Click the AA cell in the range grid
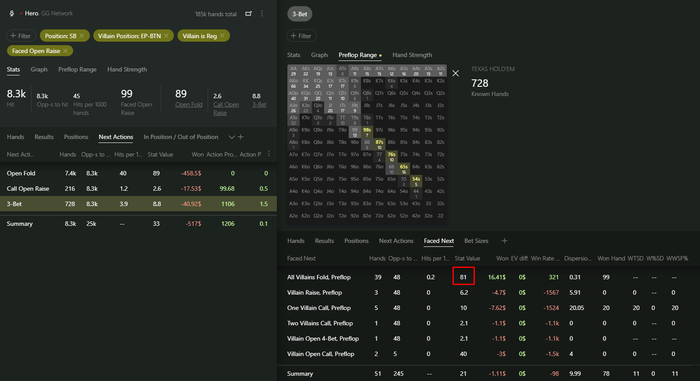 [293, 71]
